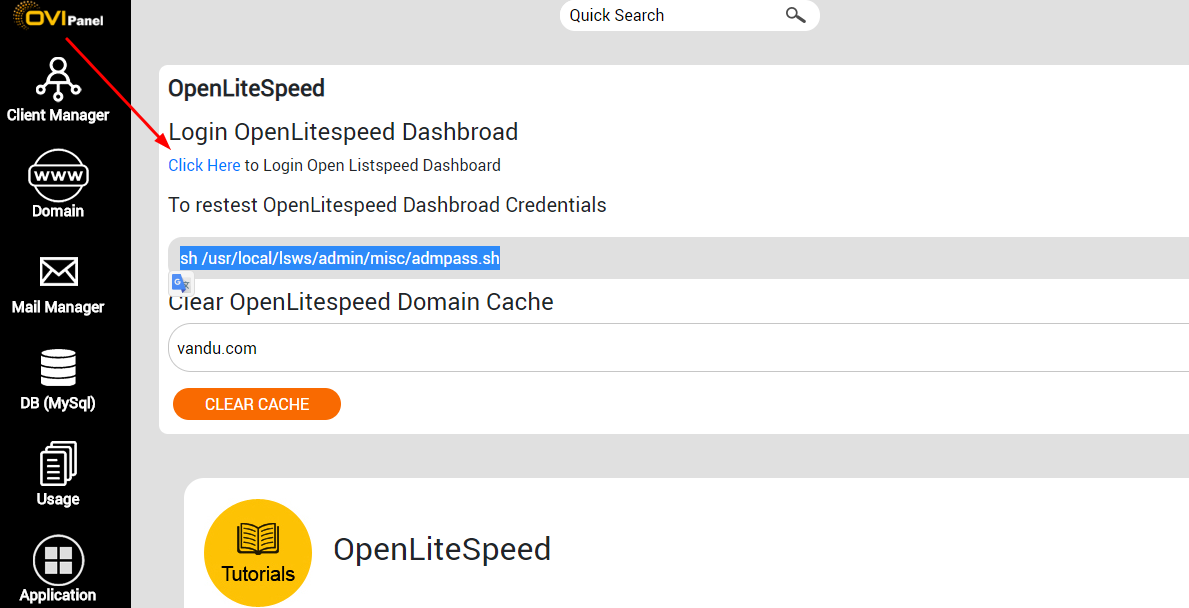Screen dimensions: 1189x608
Task: Open the Application grid icon
Action: point(58,559)
